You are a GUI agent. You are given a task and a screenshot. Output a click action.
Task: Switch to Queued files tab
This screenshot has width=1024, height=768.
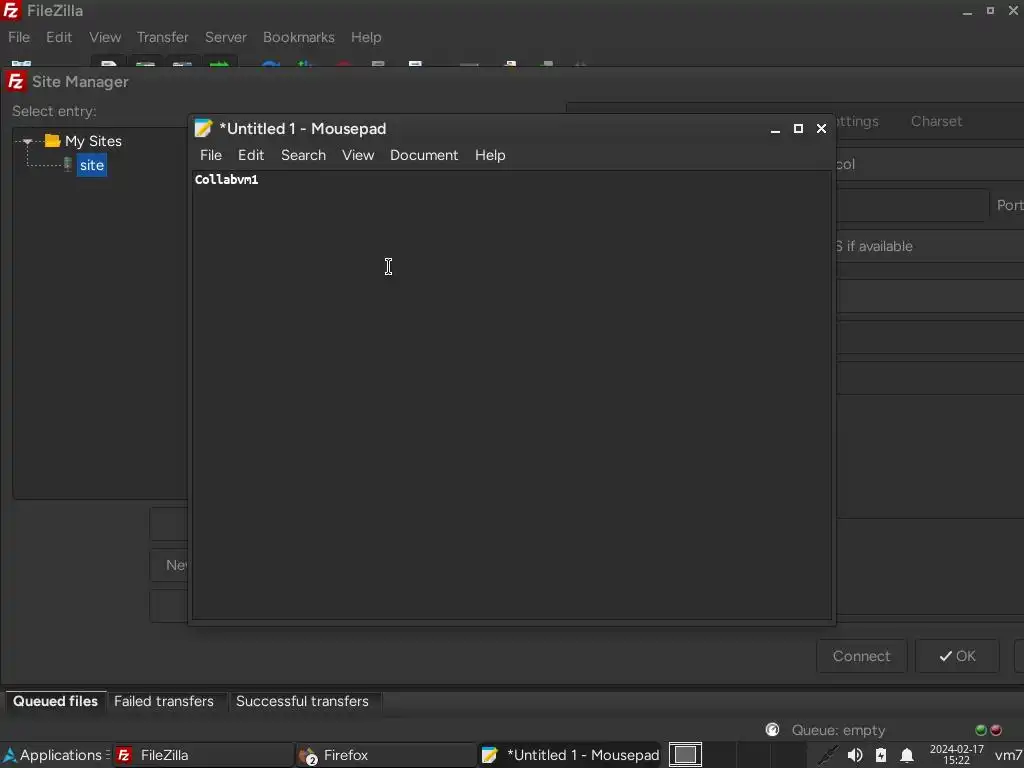click(x=56, y=701)
